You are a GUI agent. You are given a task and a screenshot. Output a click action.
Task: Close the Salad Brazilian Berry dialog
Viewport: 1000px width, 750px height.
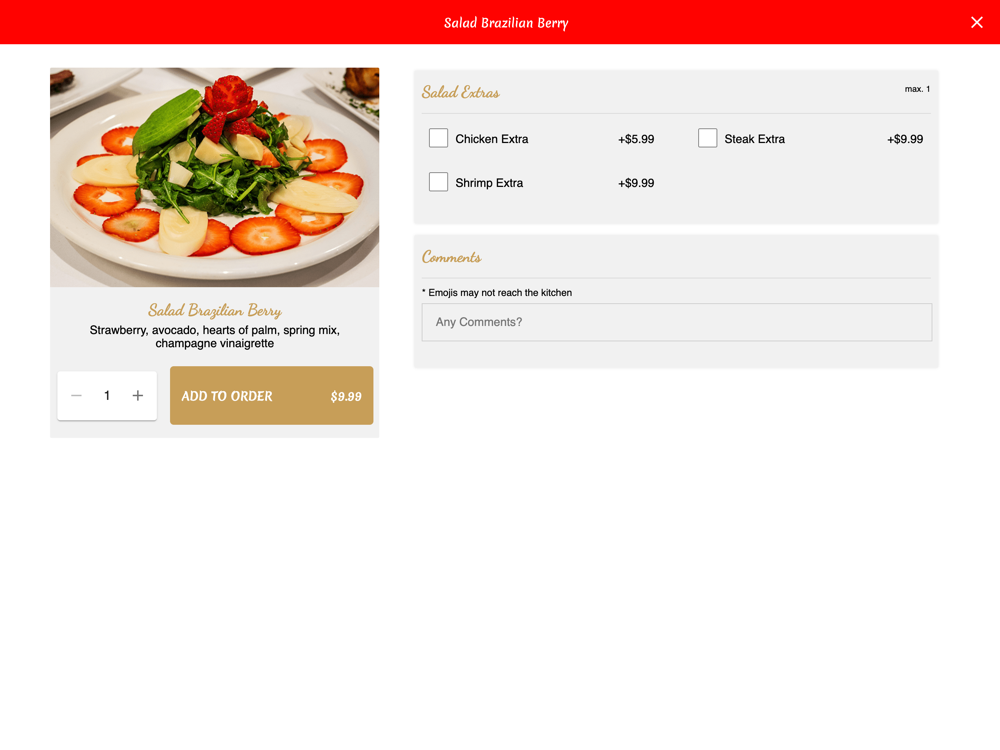(976, 22)
